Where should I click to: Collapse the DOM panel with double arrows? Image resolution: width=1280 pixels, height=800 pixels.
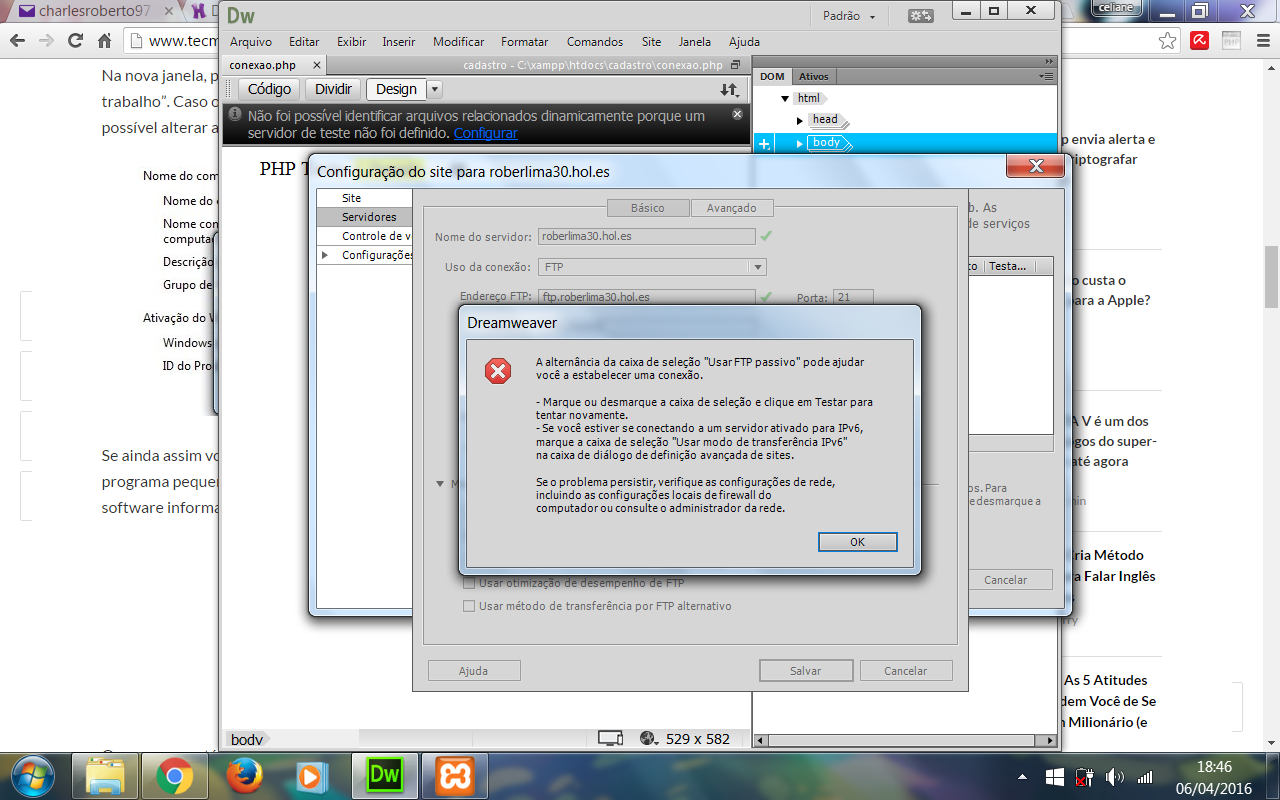[1049, 62]
